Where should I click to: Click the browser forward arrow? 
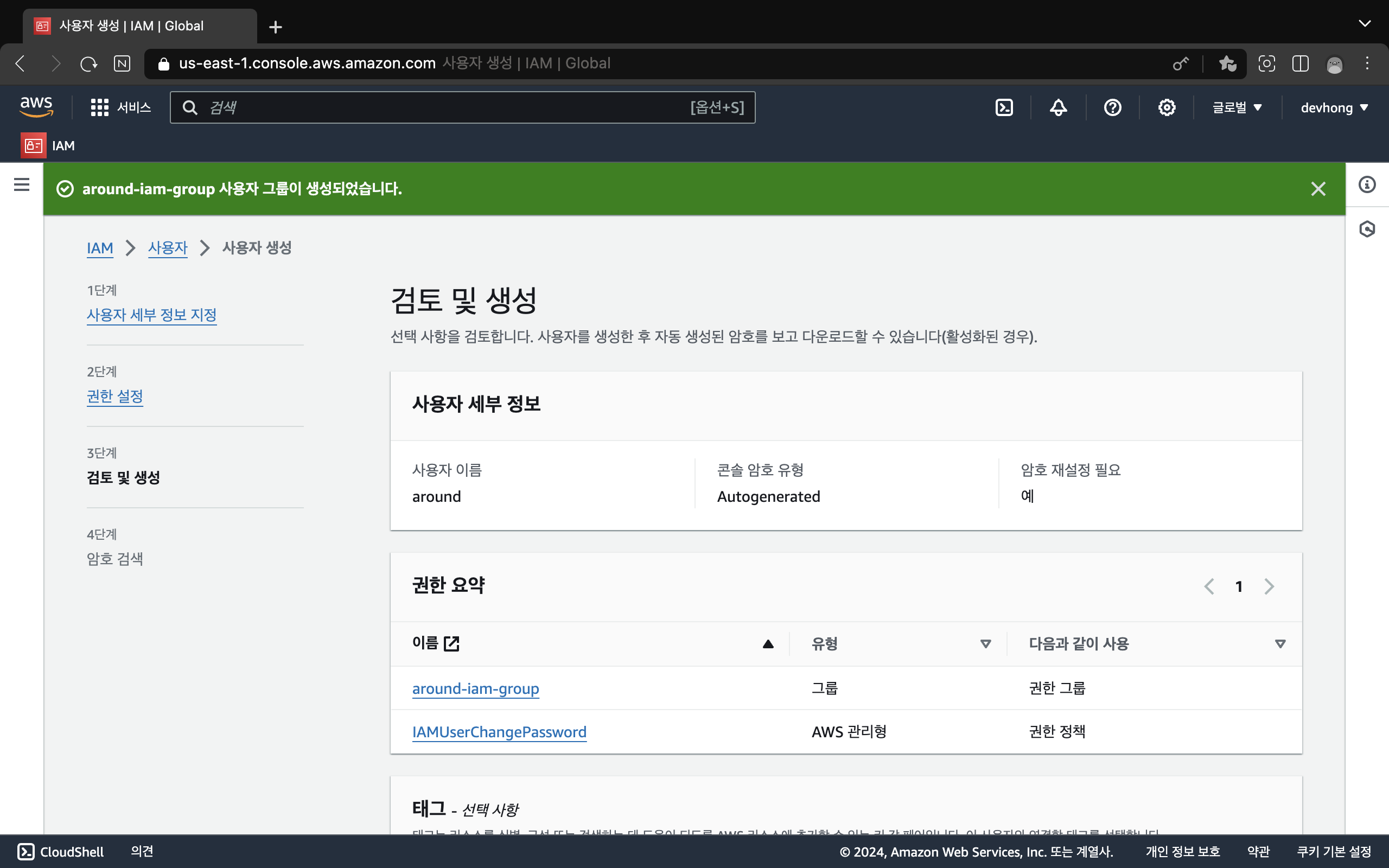[56, 63]
